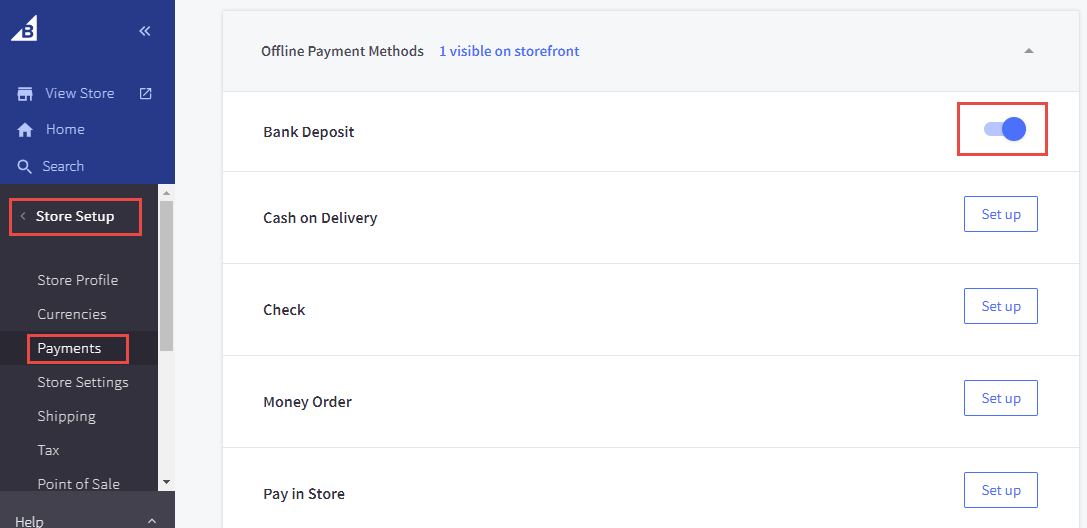
Task: Go to Currencies settings
Action: [x=72, y=314]
